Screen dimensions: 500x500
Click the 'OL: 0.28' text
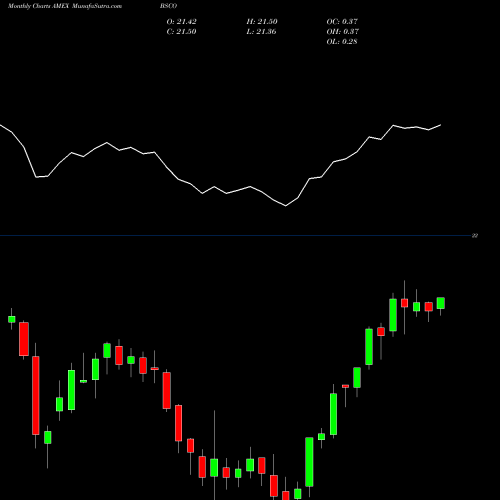pyautogui.click(x=342, y=42)
